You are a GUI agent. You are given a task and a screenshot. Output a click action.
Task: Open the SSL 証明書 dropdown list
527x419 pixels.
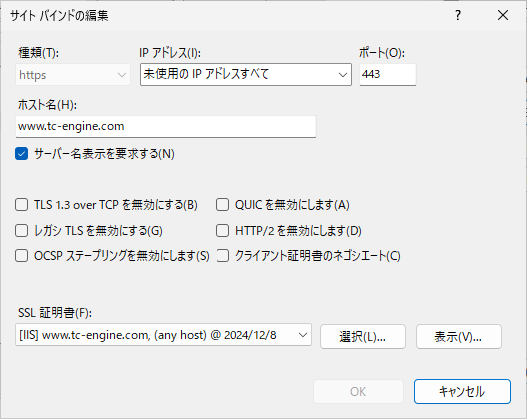[163, 335]
